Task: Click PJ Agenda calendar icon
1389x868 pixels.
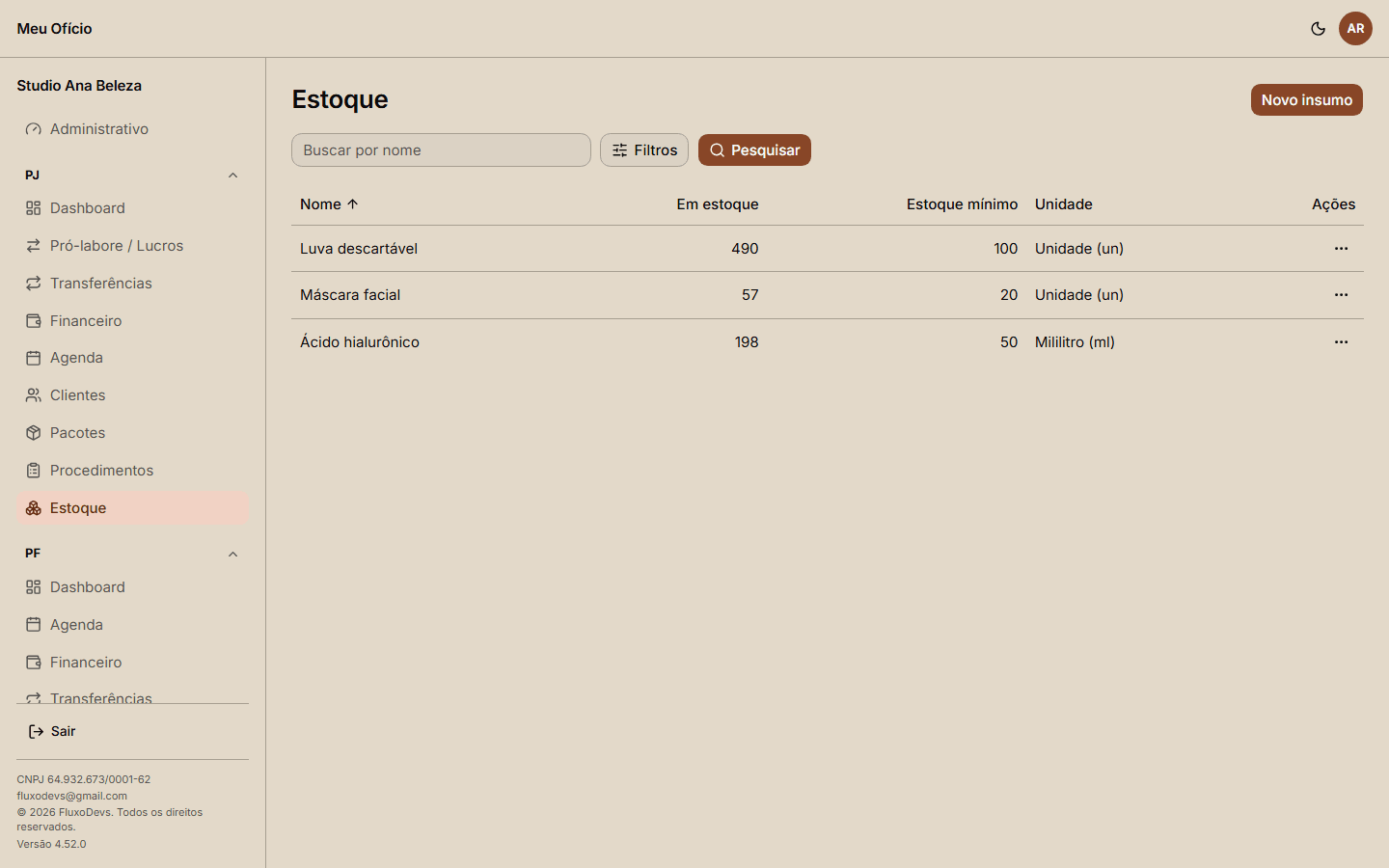Action: pyautogui.click(x=34, y=358)
